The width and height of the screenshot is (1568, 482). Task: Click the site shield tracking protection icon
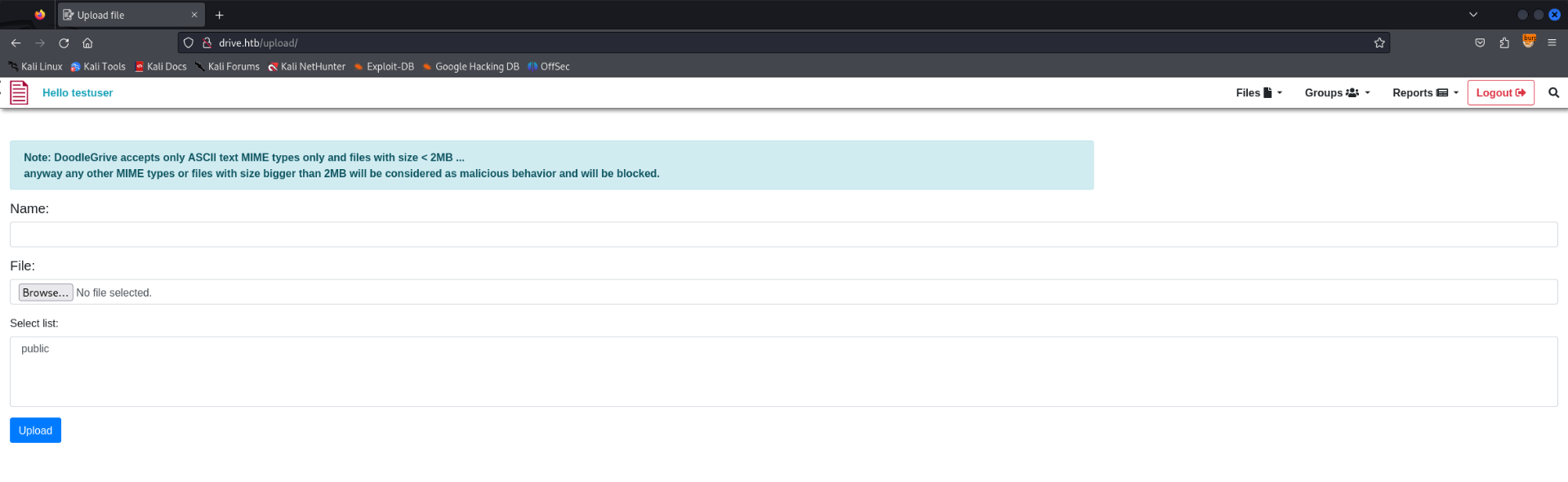tap(189, 43)
